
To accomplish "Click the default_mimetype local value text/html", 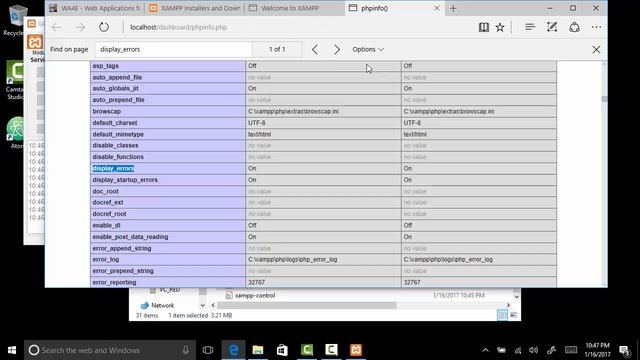I will pos(260,134).
